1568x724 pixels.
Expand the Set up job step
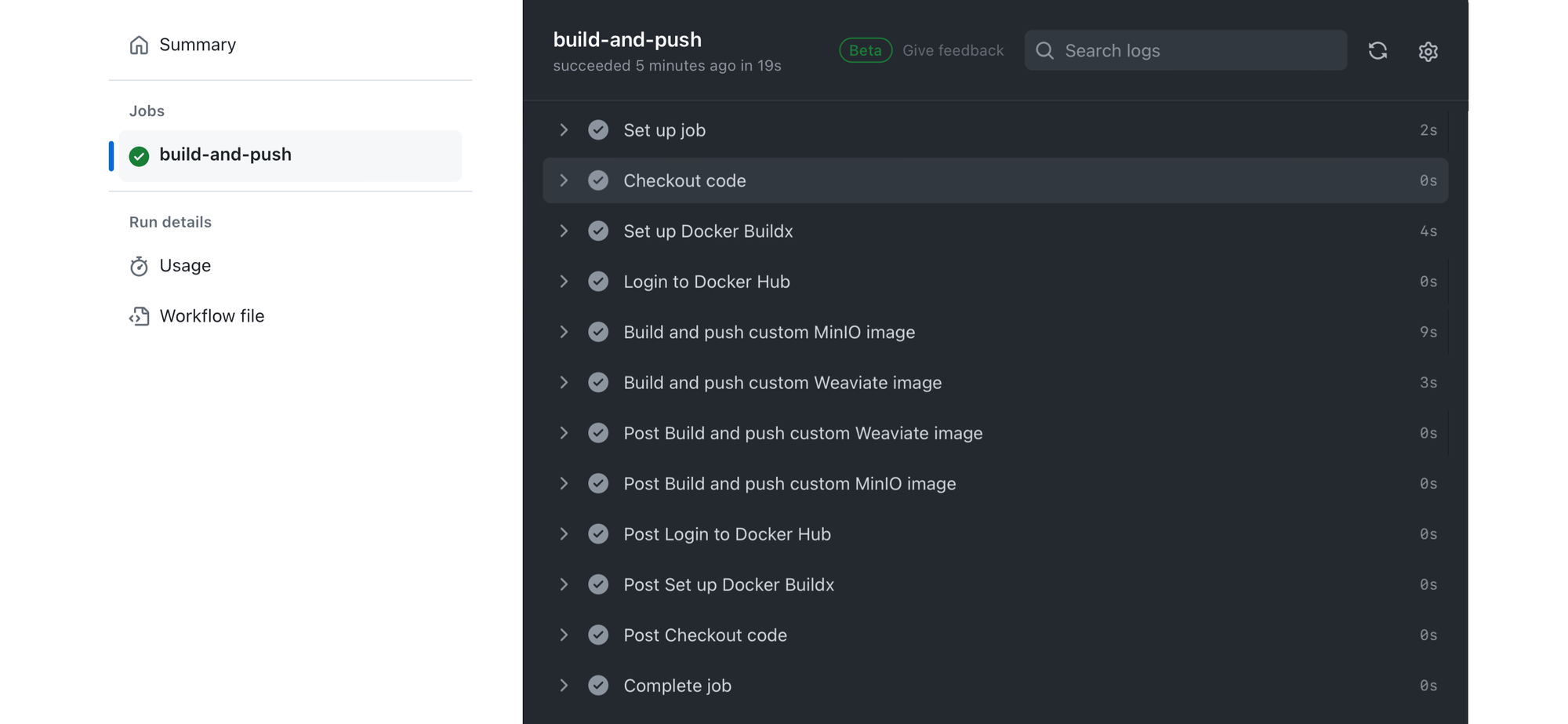pos(564,130)
